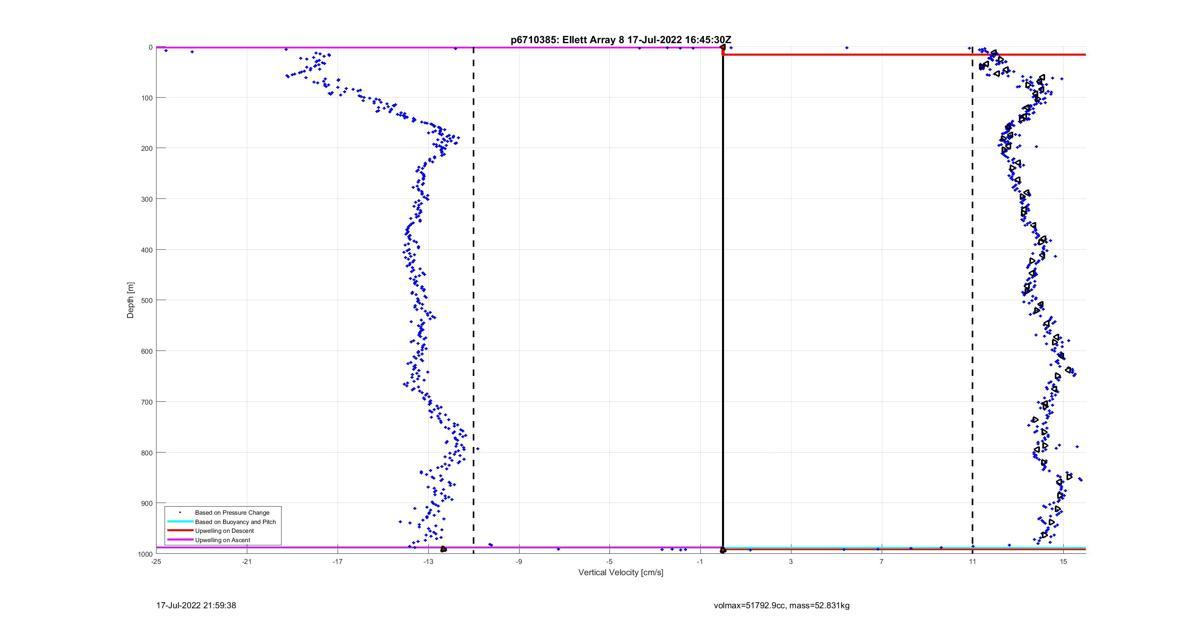Click x-axis tick label '-21'

point(247,562)
